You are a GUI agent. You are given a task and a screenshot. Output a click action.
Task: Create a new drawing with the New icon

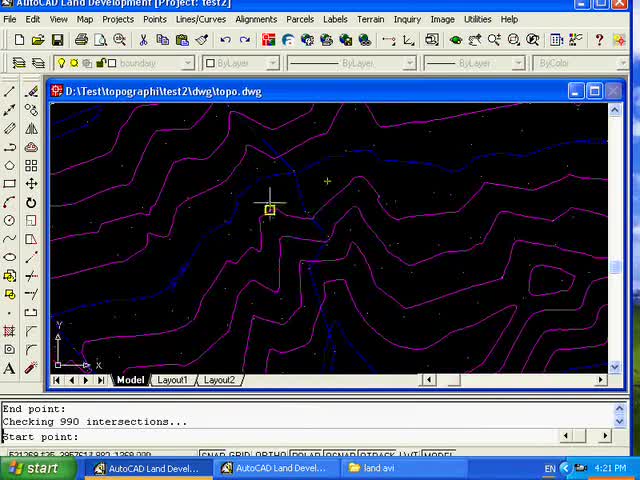click(x=19, y=40)
